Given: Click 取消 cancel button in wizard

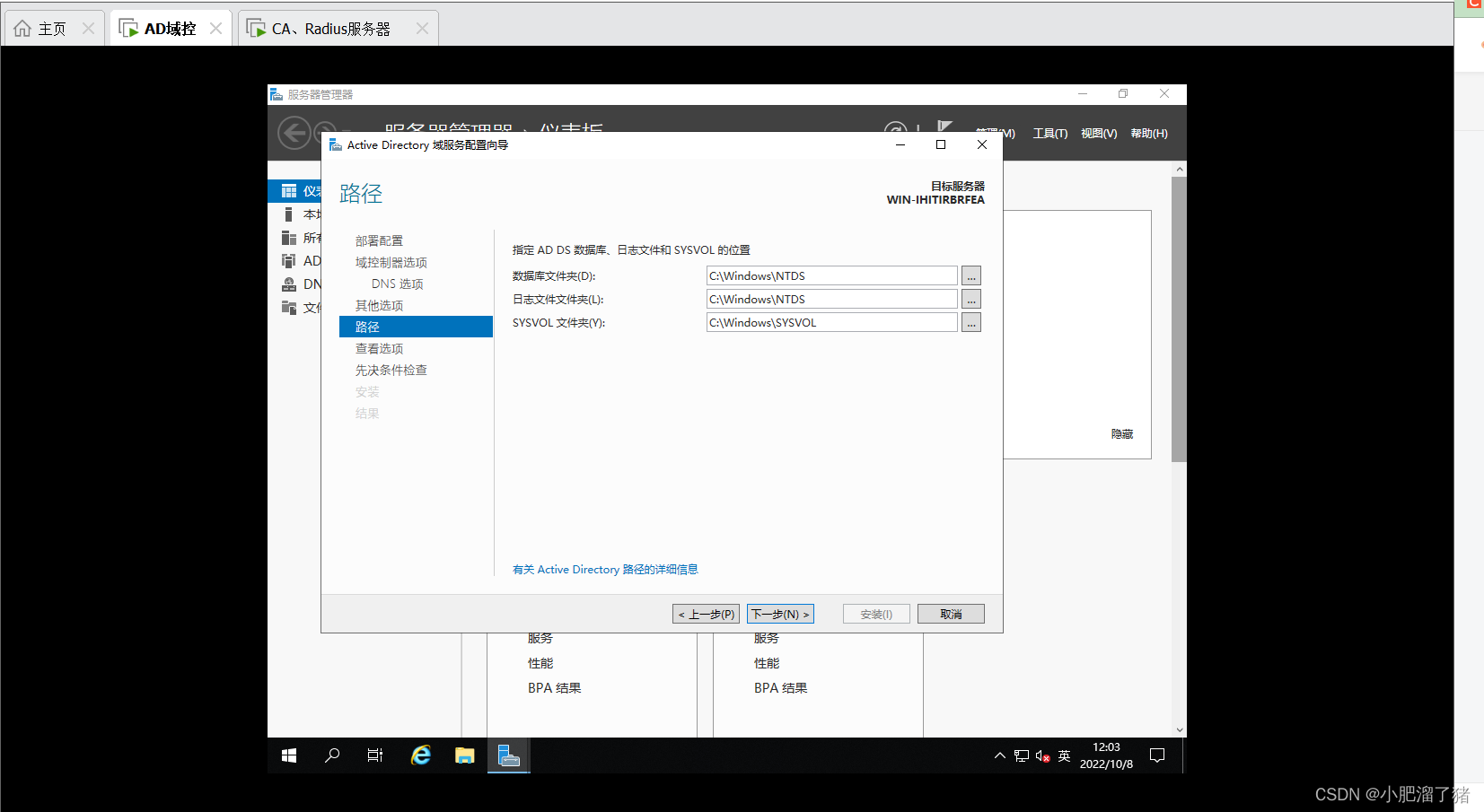Looking at the screenshot, I should tap(951, 614).
